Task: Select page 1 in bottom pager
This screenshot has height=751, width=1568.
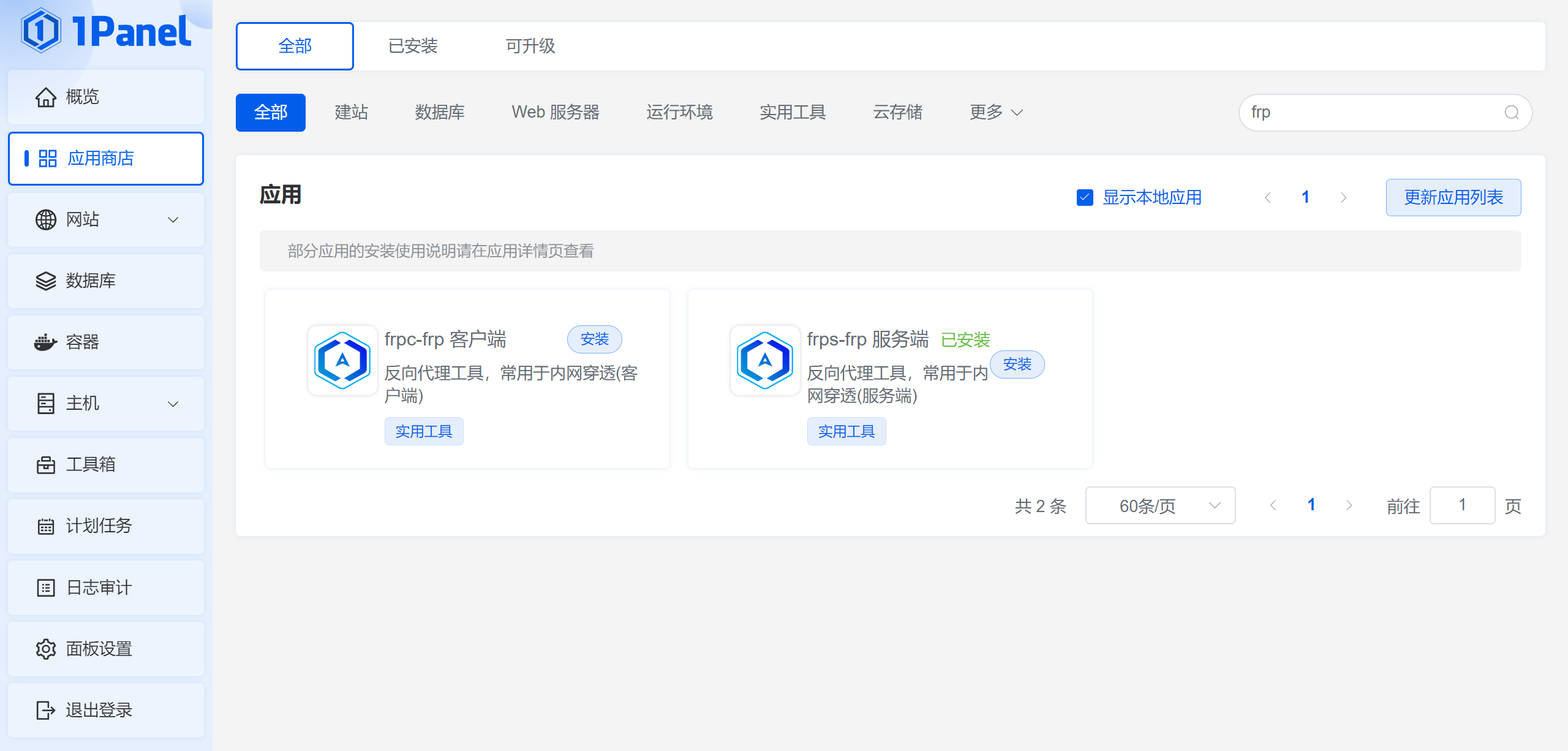Action: [1311, 505]
